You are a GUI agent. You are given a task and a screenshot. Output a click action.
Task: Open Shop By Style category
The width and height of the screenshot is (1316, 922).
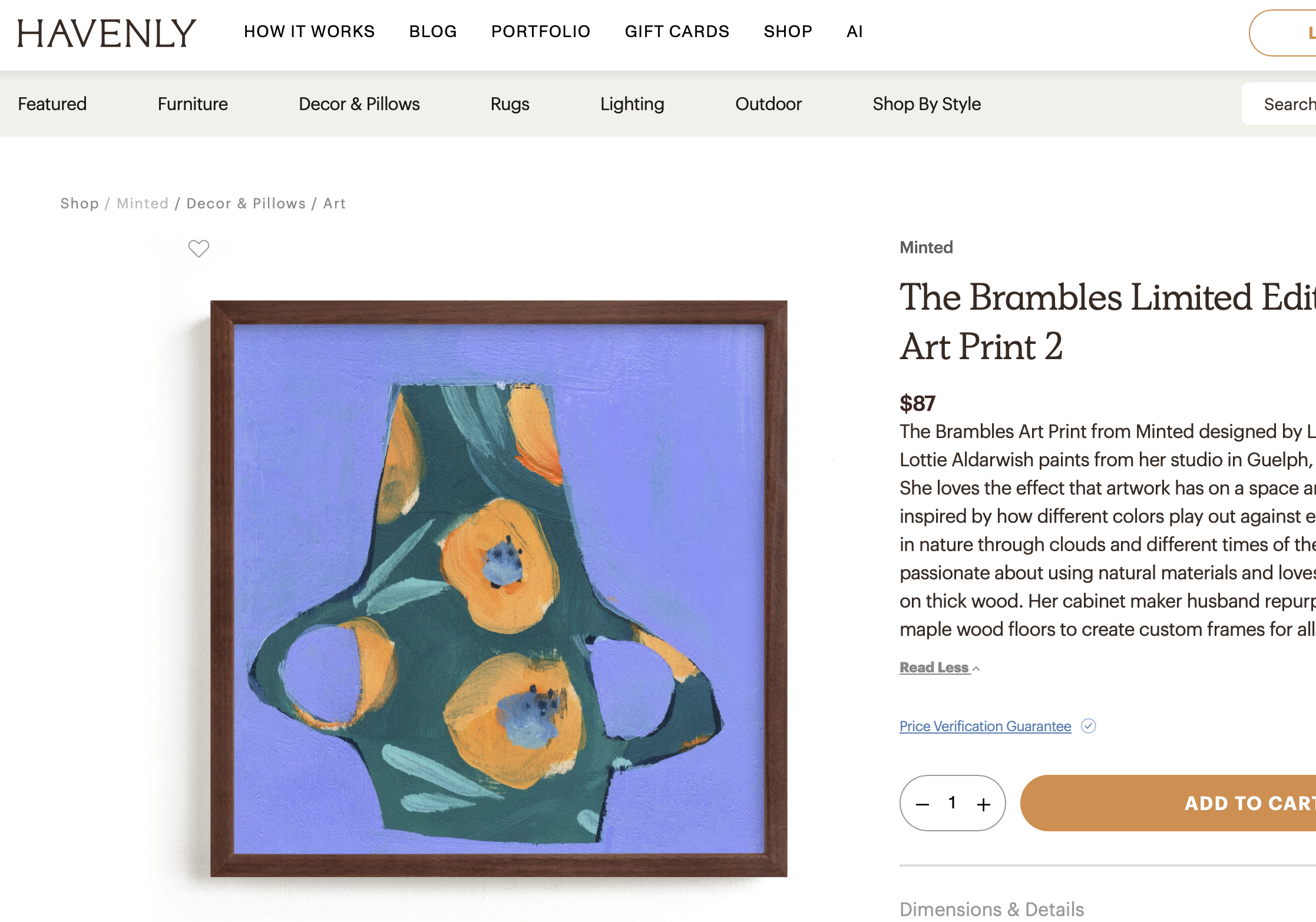point(926,104)
